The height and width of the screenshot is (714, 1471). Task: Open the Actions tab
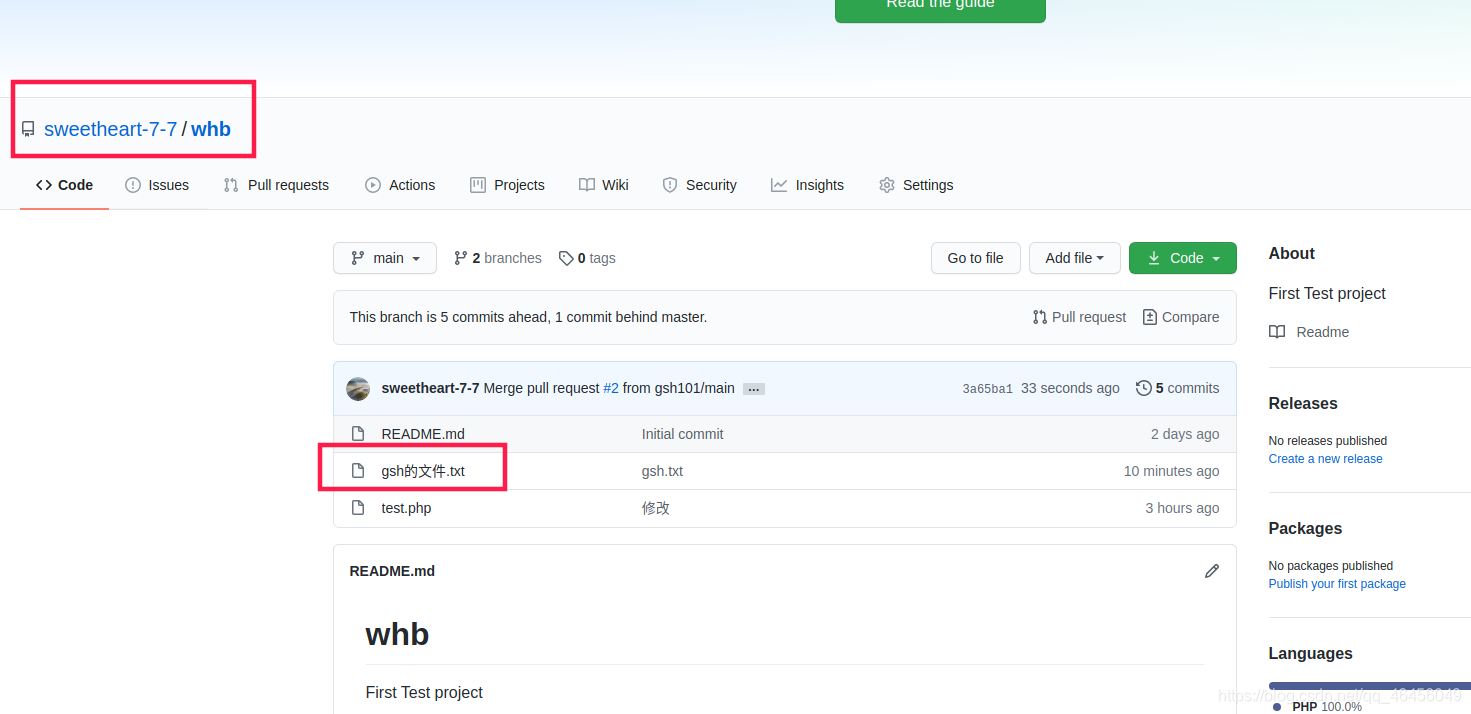coord(400,185)
